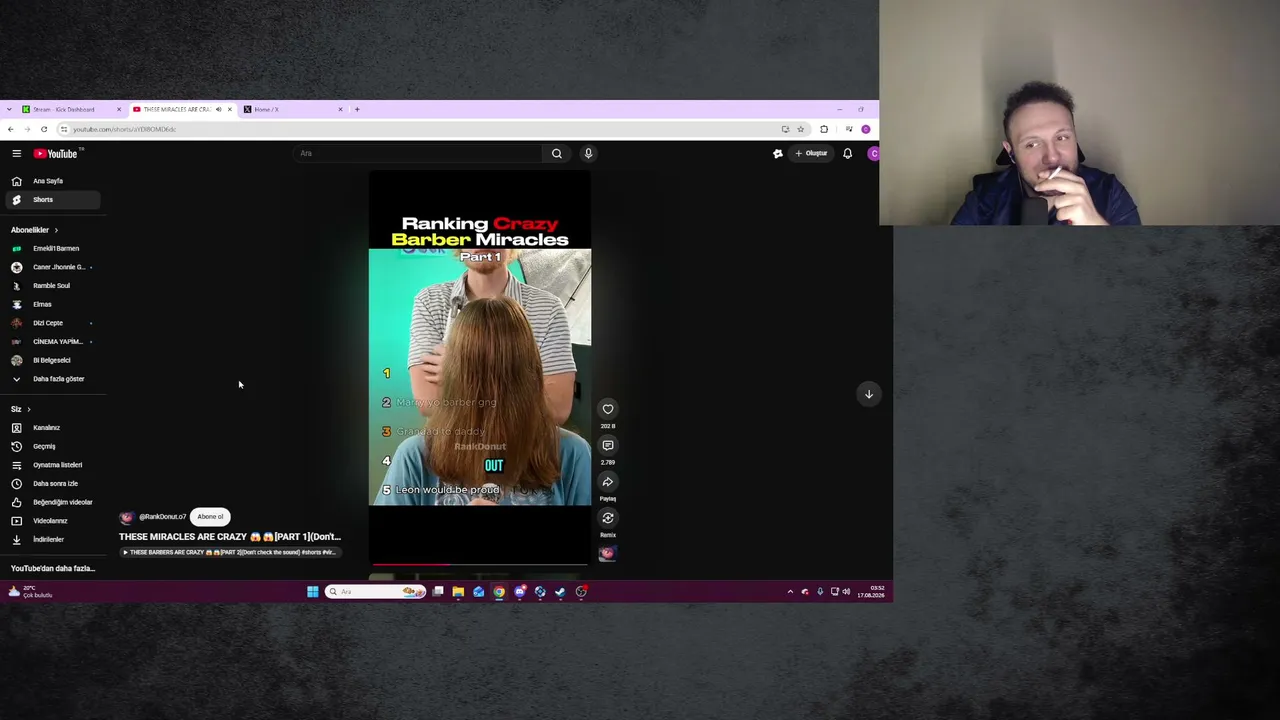Like the Short with the heart icon
Viewport: 1280px width, 720px height.
coord(608,409)
